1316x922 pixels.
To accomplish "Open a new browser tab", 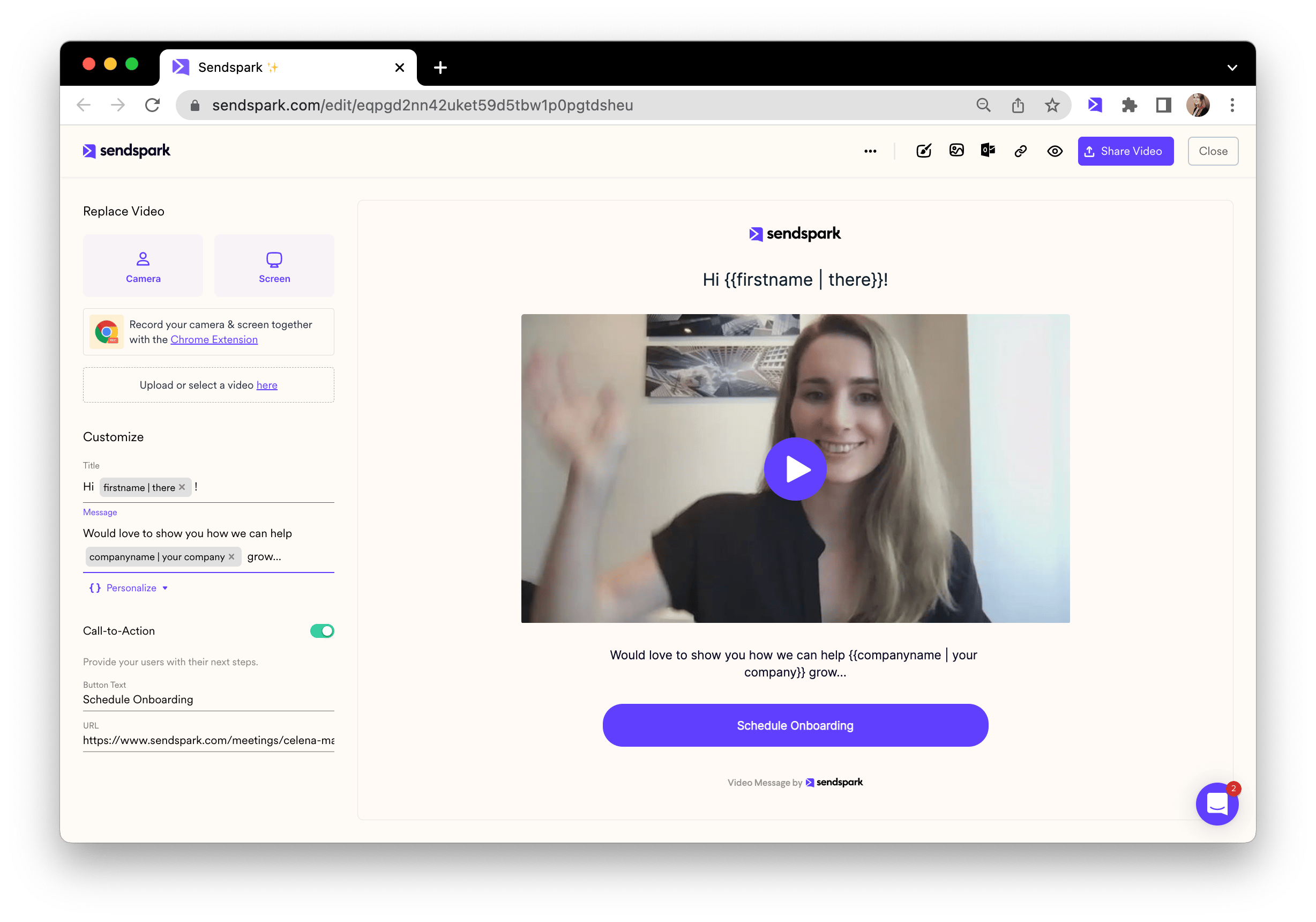I will pyautogui.click(x=440, y=68).
